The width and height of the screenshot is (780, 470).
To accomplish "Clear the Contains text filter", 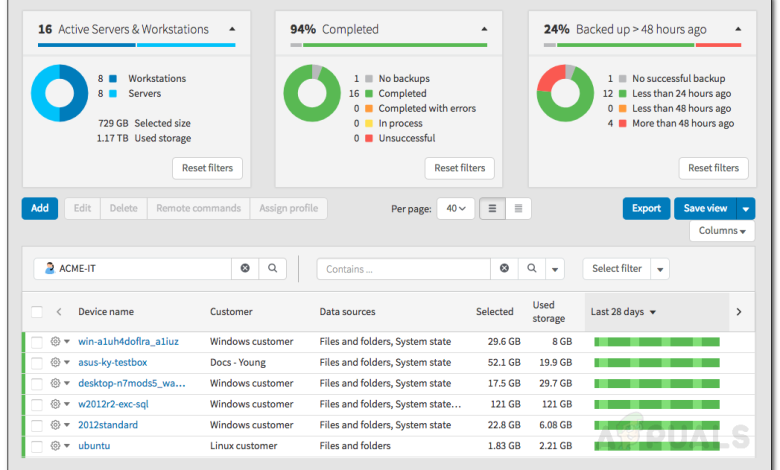I will [505, 269].
